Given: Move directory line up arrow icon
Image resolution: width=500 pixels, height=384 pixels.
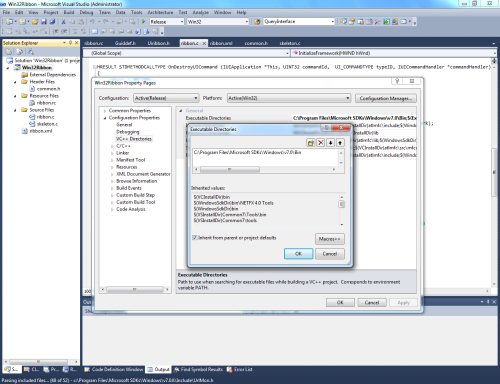Looking at the screenshot, I should pyautogui.click(x=340, y=143).
